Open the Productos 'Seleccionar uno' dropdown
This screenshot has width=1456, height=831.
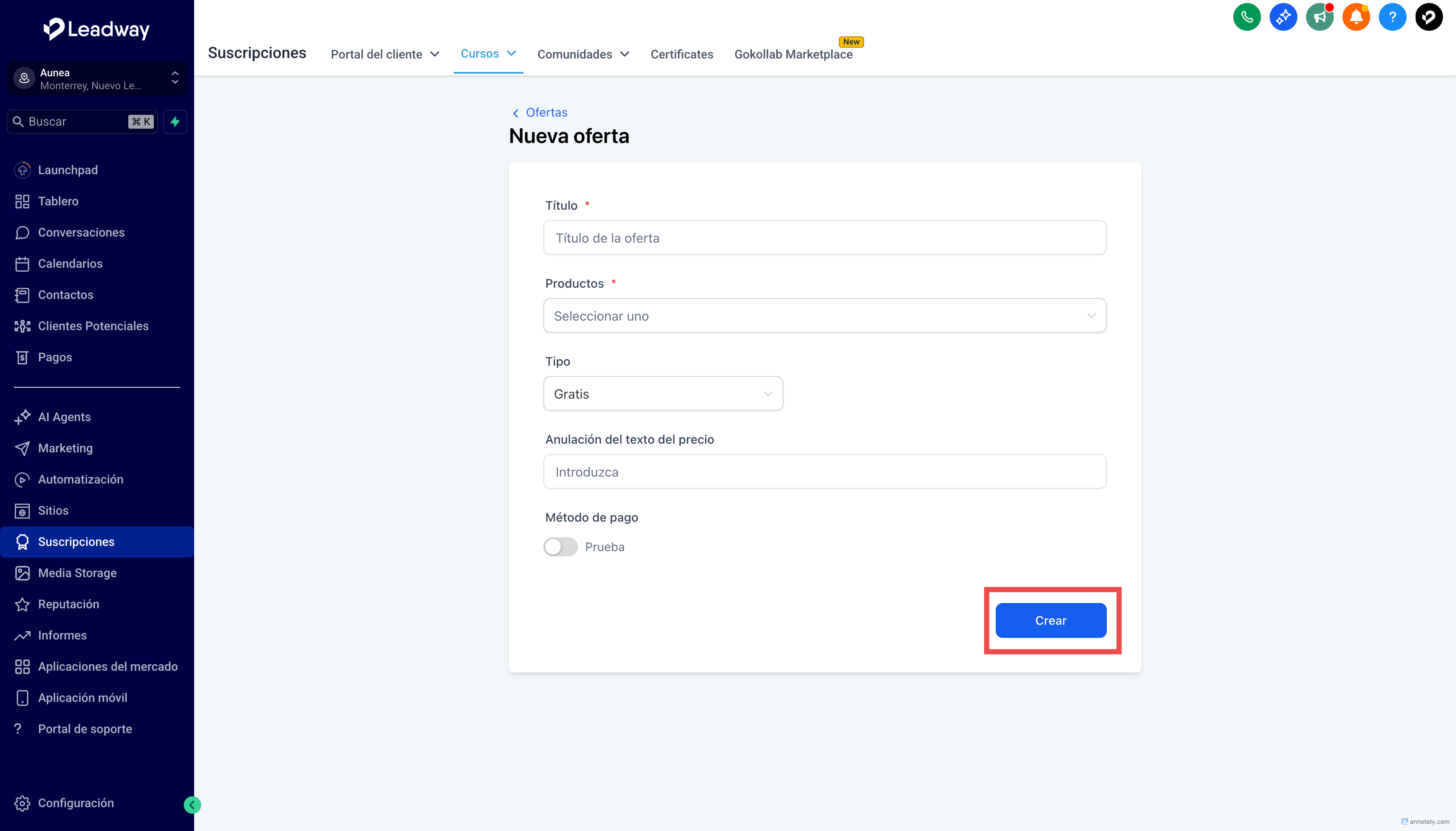824,315
